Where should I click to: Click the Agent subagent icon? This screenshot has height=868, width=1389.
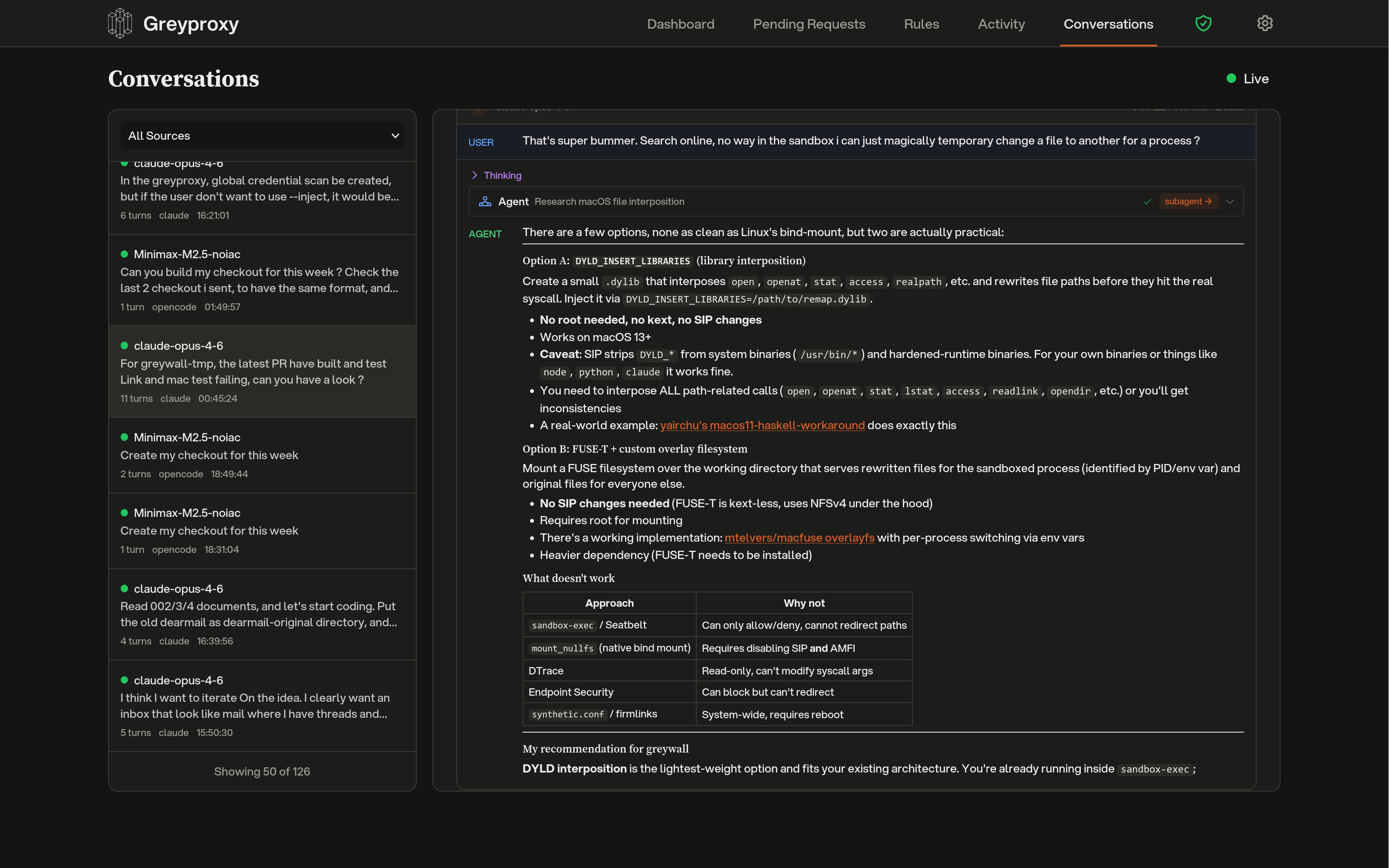click(485, 201)
